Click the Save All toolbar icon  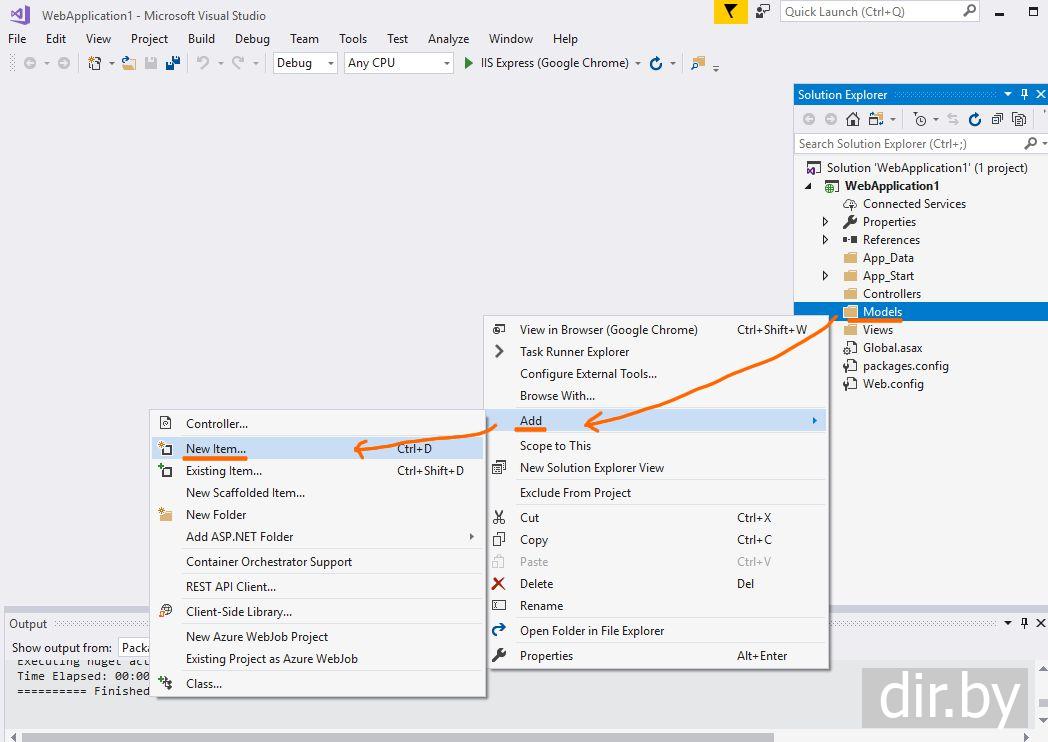point(173,63)
